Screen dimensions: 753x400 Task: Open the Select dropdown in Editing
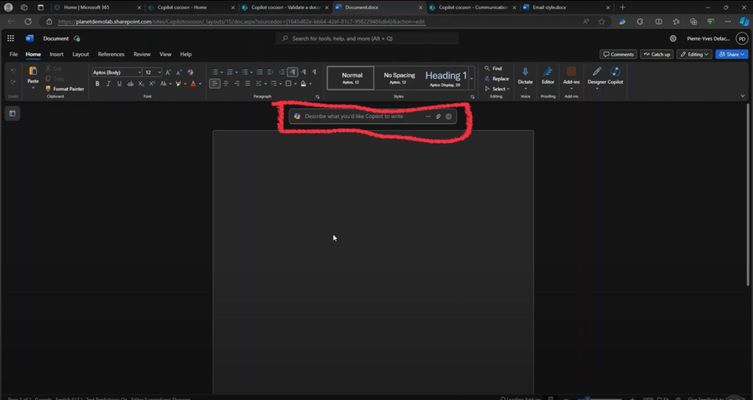click(497, 89)
